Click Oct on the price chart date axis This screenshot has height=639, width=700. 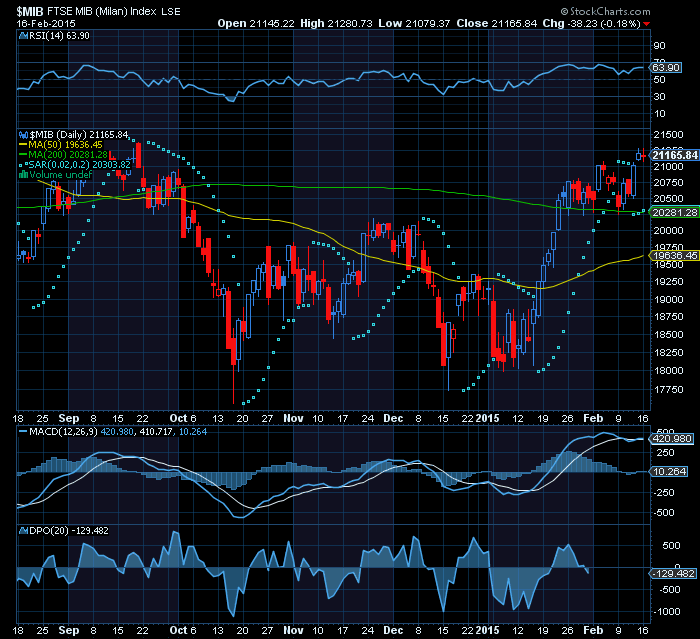(x=179, y=418)
